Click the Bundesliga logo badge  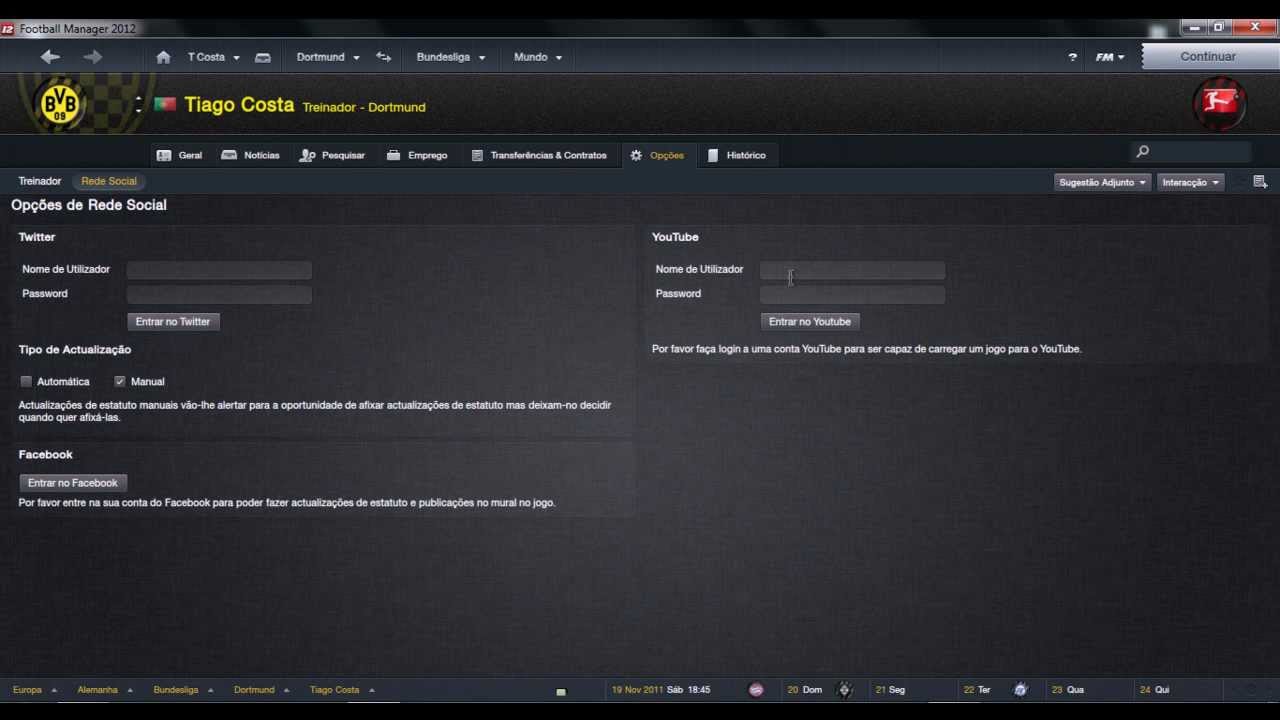click(1219, 103)
